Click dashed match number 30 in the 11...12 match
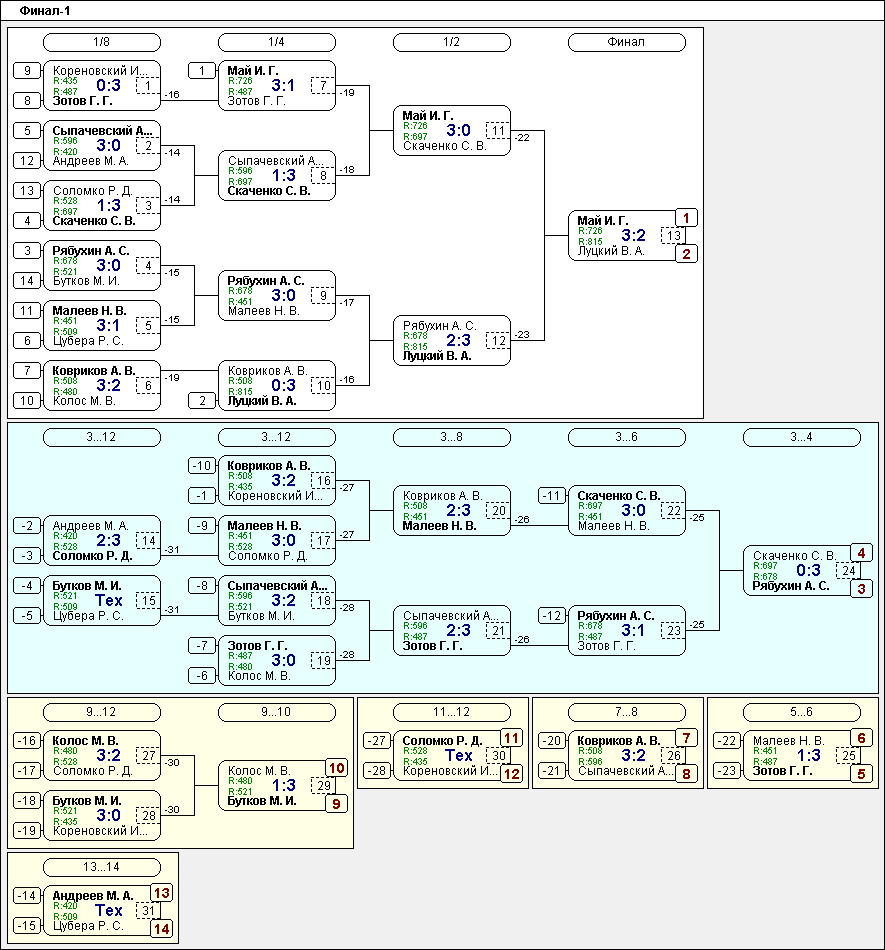The width and height of the screenshot is (885, 950). click(x=499, y=756)
